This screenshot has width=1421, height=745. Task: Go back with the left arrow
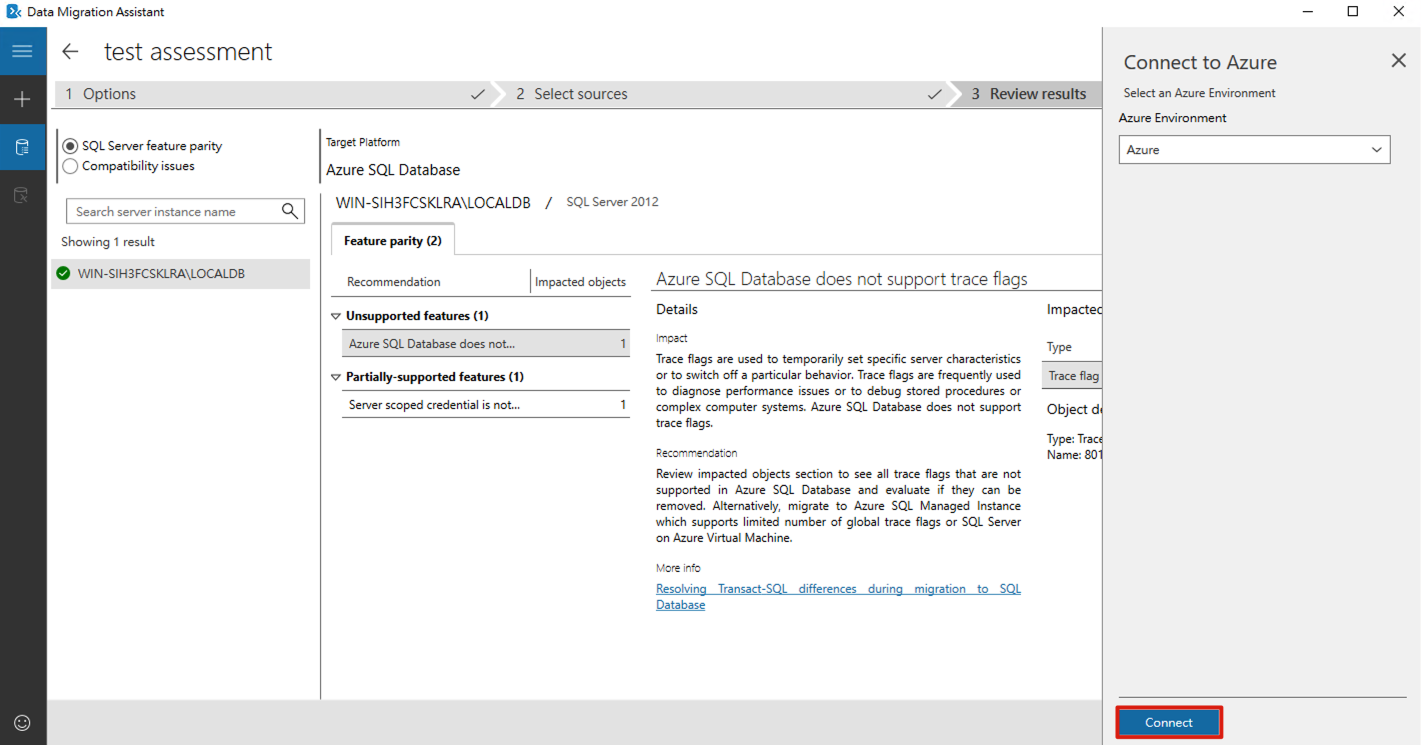[70, 52]
